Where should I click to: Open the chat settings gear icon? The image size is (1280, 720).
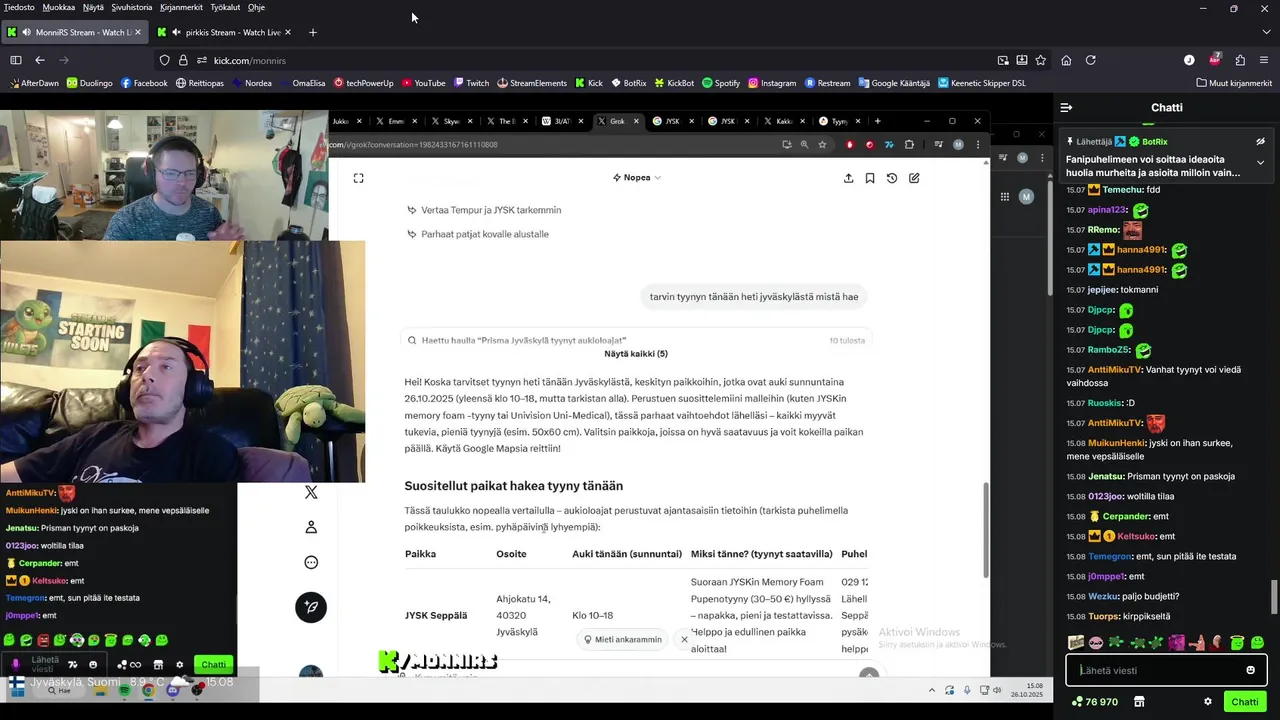(x=1208, y=702)
